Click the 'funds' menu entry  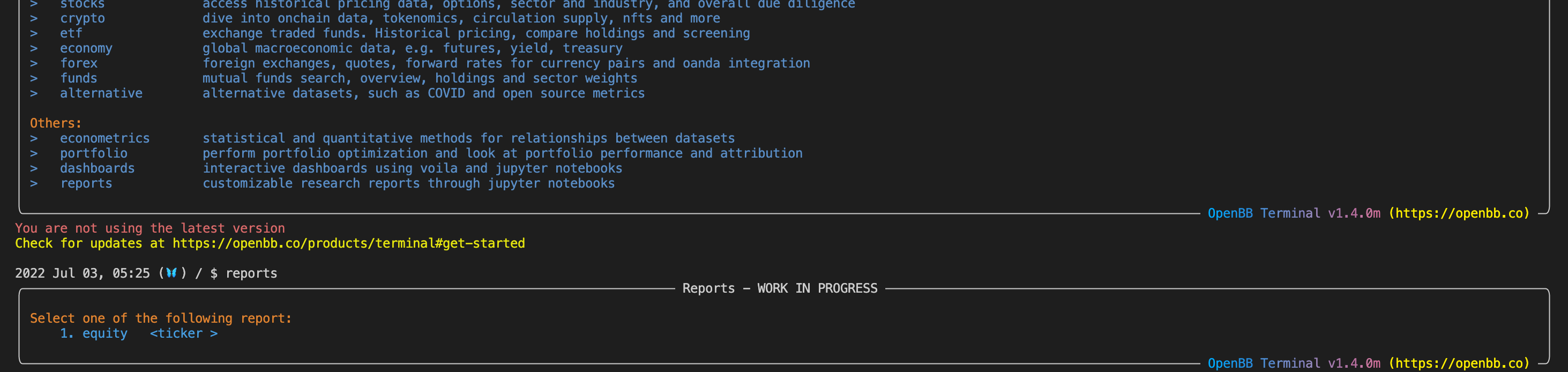[79, 79]
